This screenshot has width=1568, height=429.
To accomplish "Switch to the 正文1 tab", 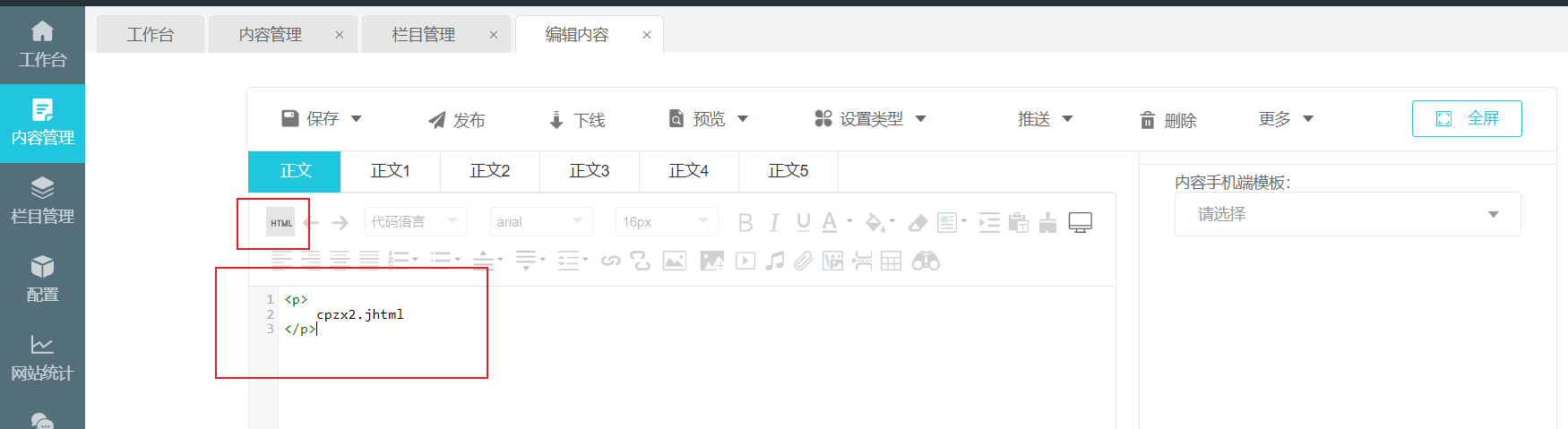I will (391, 171).
